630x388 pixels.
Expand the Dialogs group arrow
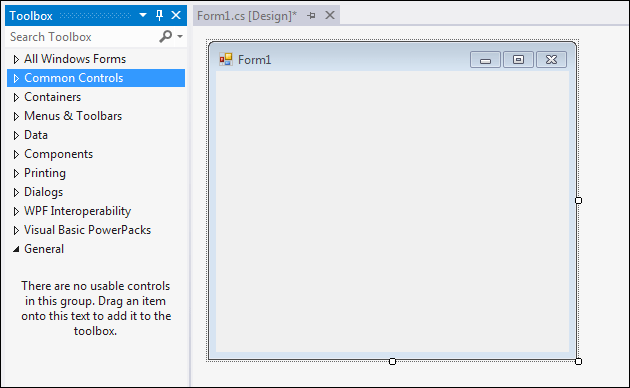[x=16, y=192]
